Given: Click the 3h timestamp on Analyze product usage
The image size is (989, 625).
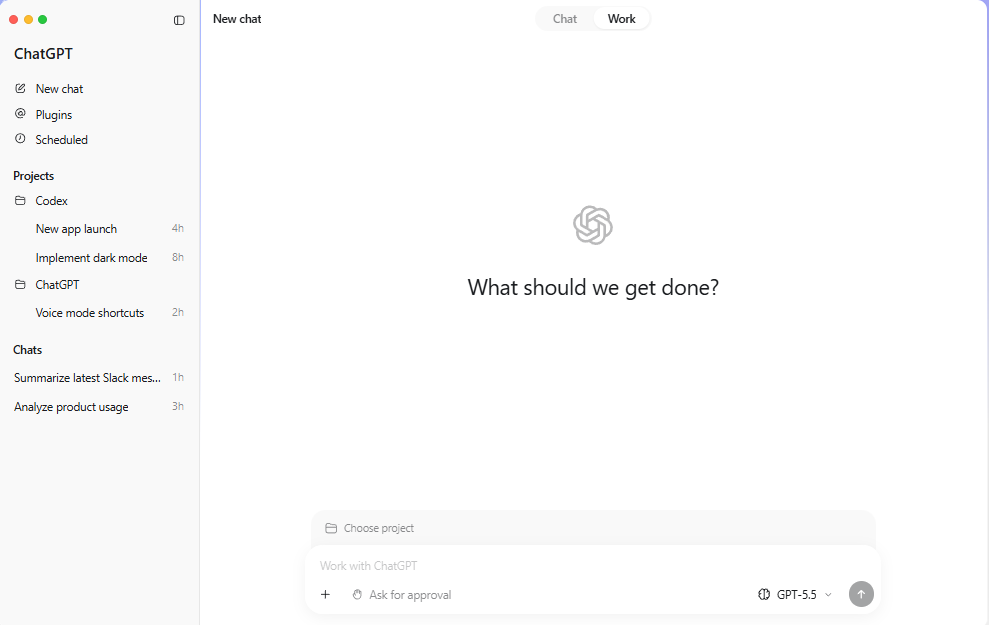Looking at the screenshot, I should click(178, 406).
